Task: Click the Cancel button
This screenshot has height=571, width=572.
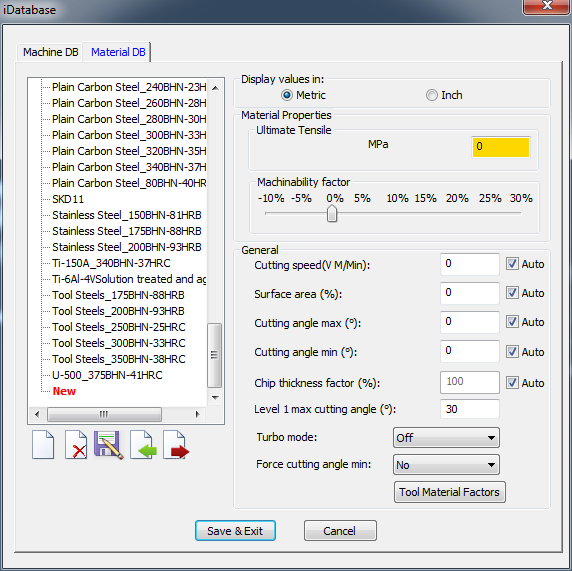Action: (x=340, y=531)
